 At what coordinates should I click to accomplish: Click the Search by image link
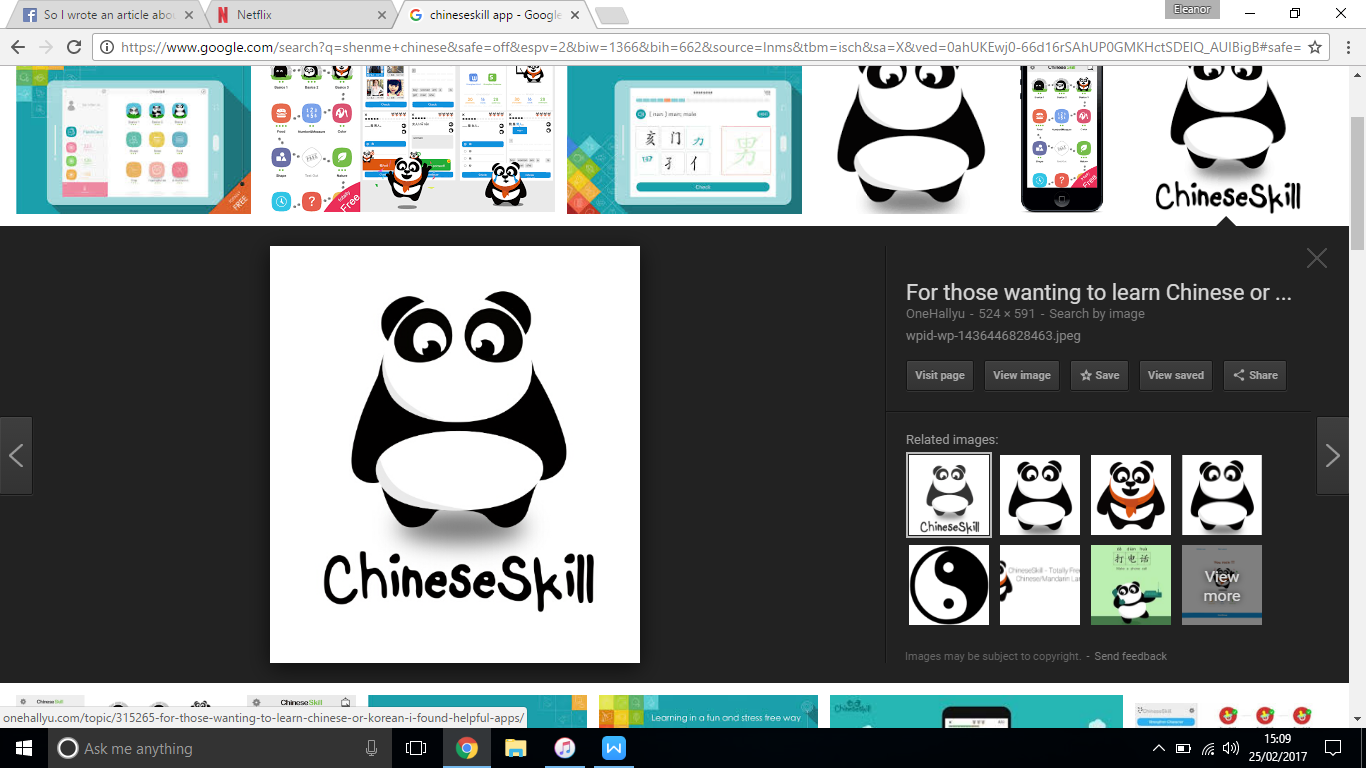click(x=1097, y=314)
